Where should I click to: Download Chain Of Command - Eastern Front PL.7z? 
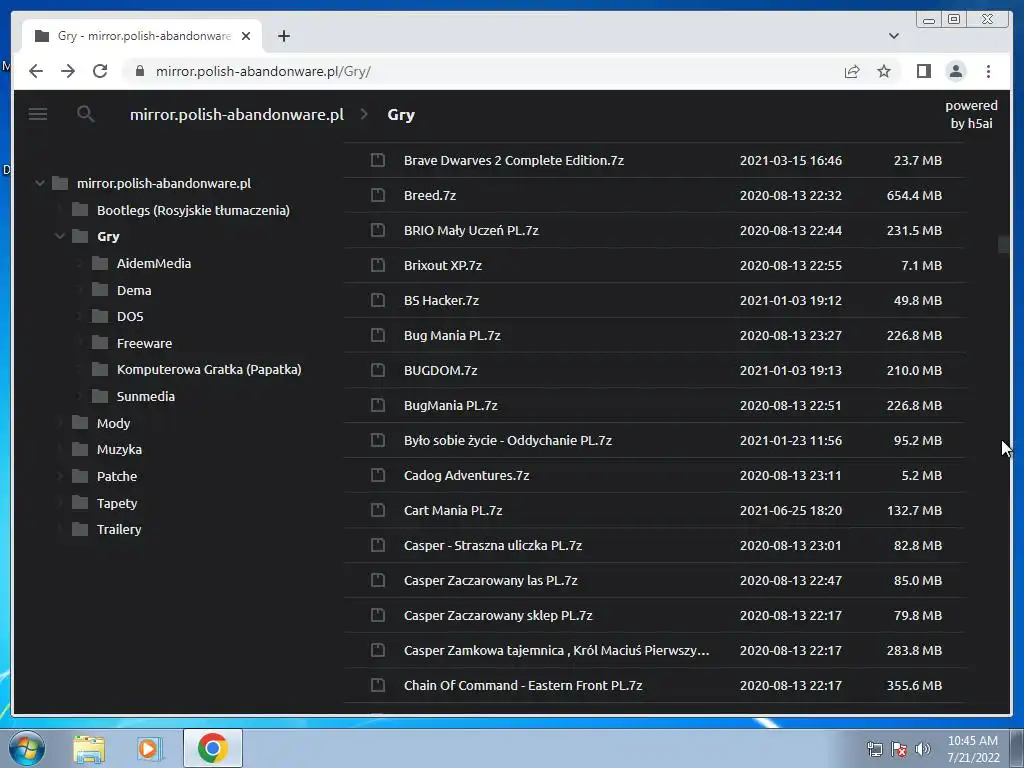[x=523, y=685]
